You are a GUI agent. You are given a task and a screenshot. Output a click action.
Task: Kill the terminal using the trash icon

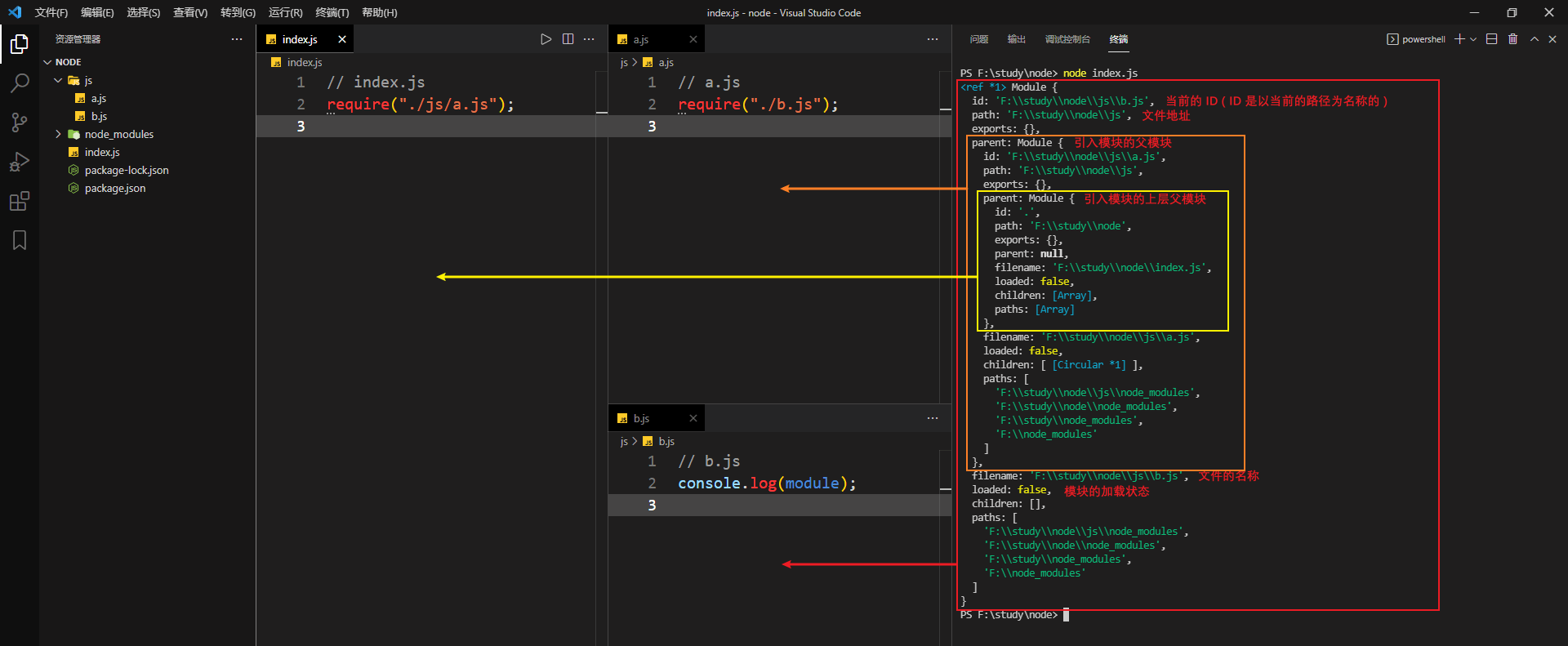point(1512,39)
